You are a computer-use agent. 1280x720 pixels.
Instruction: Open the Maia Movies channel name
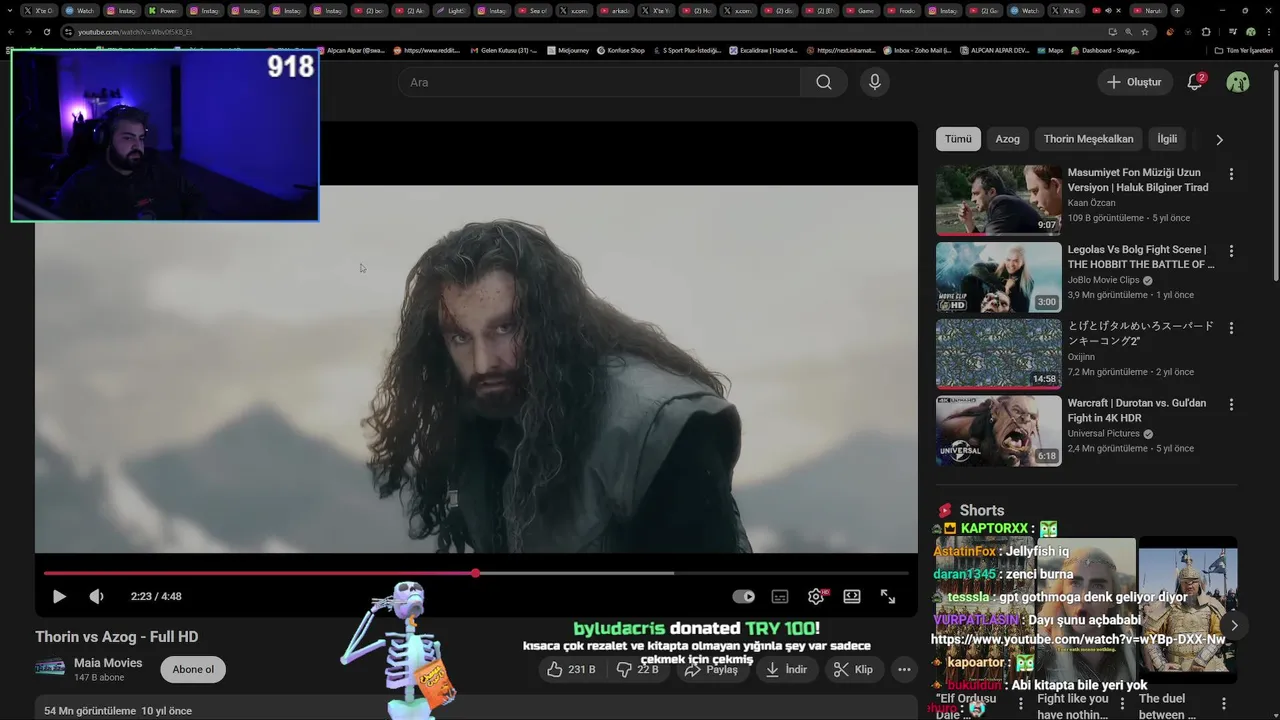coord(108,663)
